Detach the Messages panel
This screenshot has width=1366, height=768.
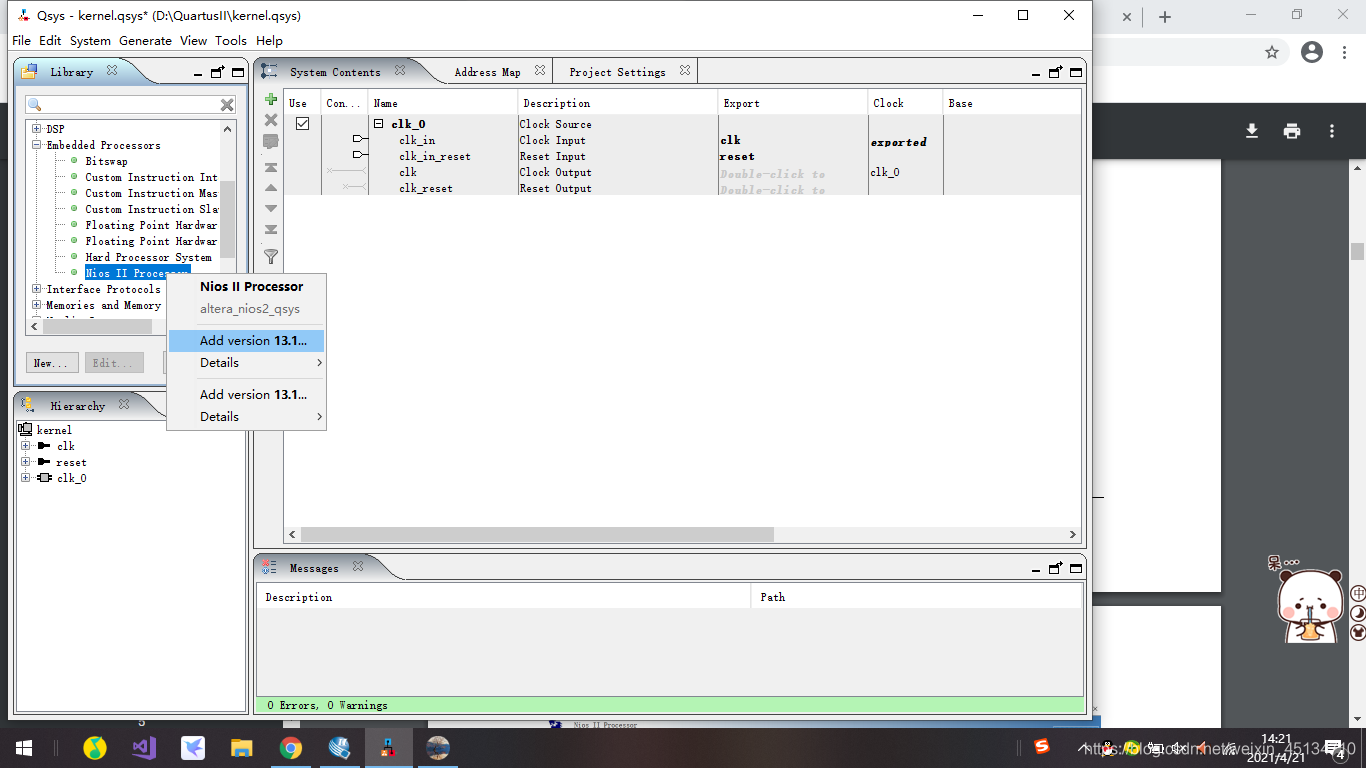1056,568
